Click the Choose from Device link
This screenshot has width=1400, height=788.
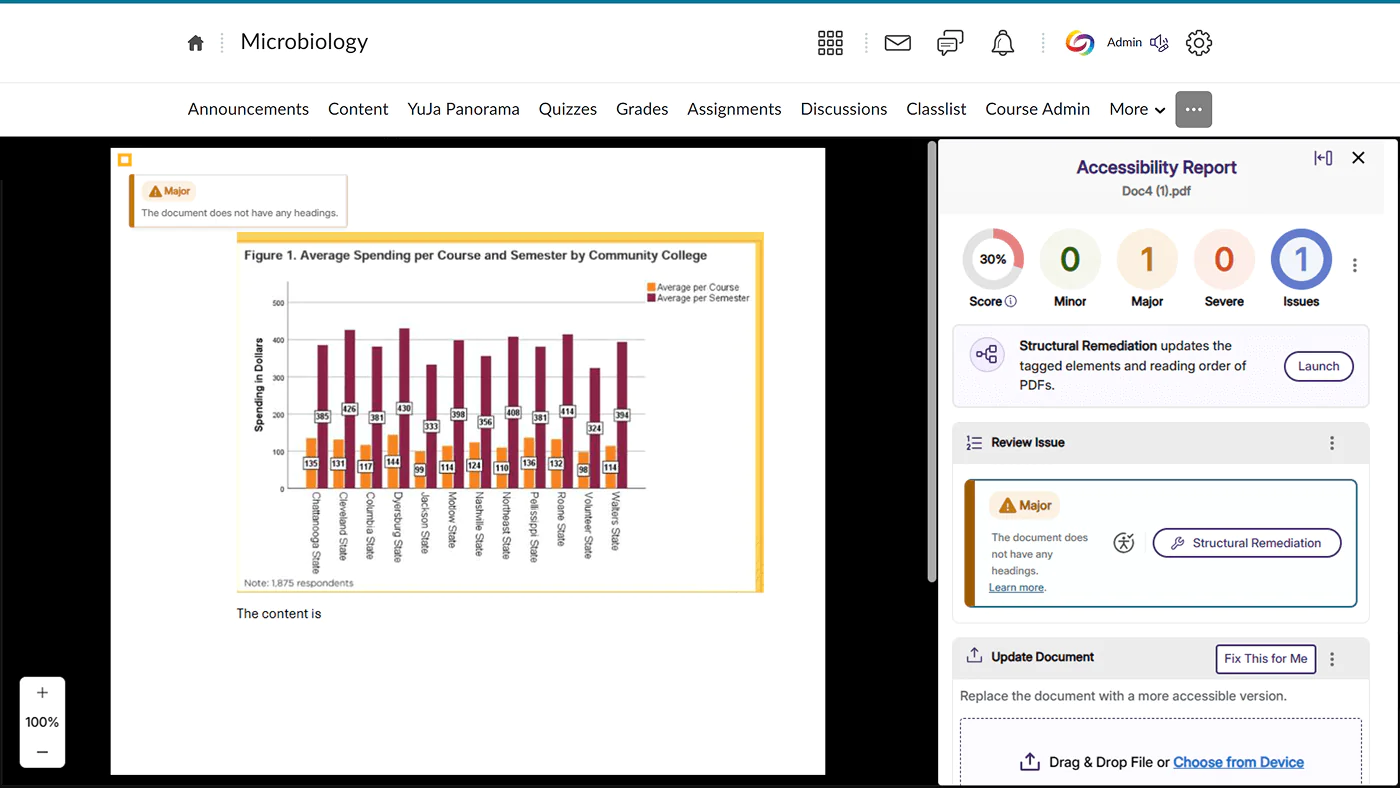coord(1238,762)
